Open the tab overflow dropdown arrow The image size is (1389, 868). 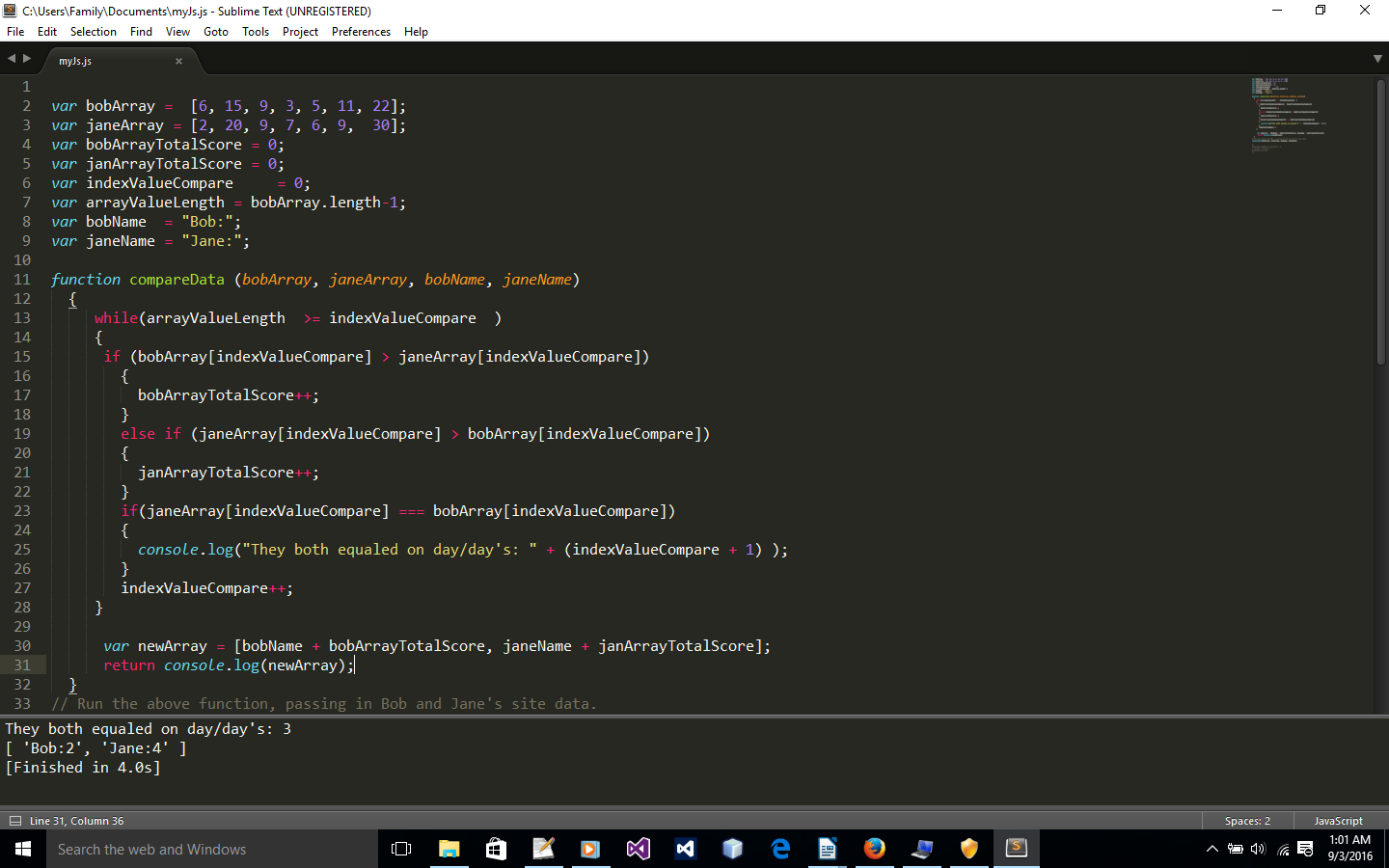coord(1378,58)
